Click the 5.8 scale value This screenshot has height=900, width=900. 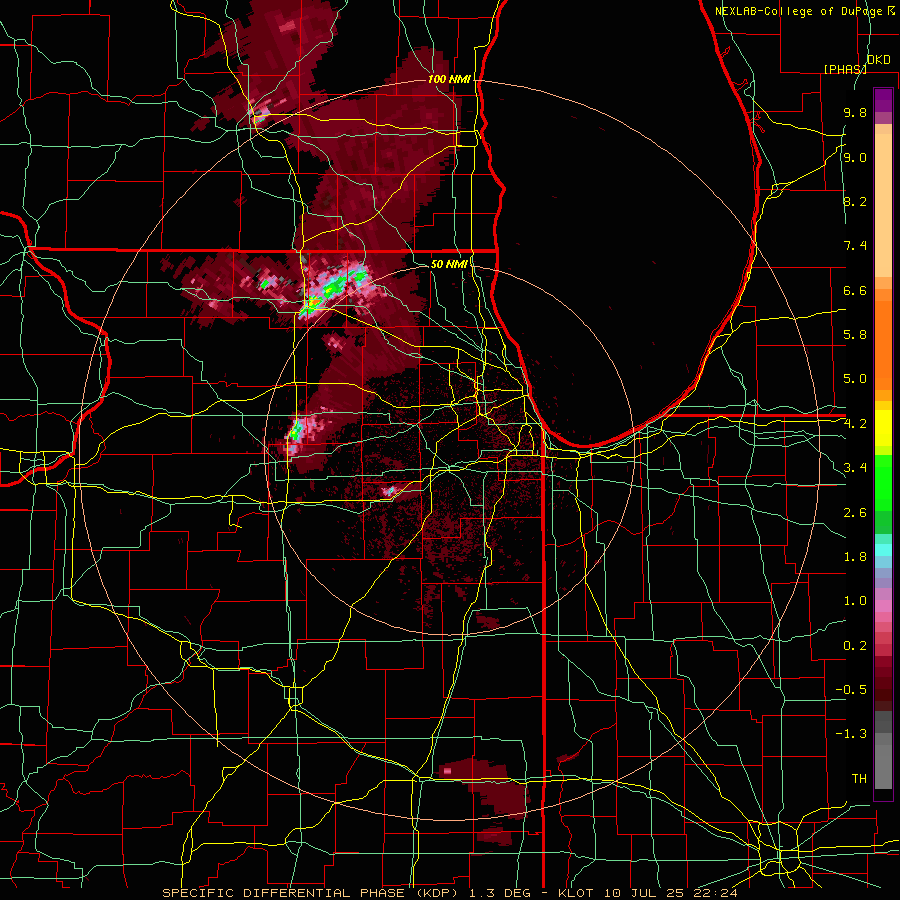[x=855, y=335]
